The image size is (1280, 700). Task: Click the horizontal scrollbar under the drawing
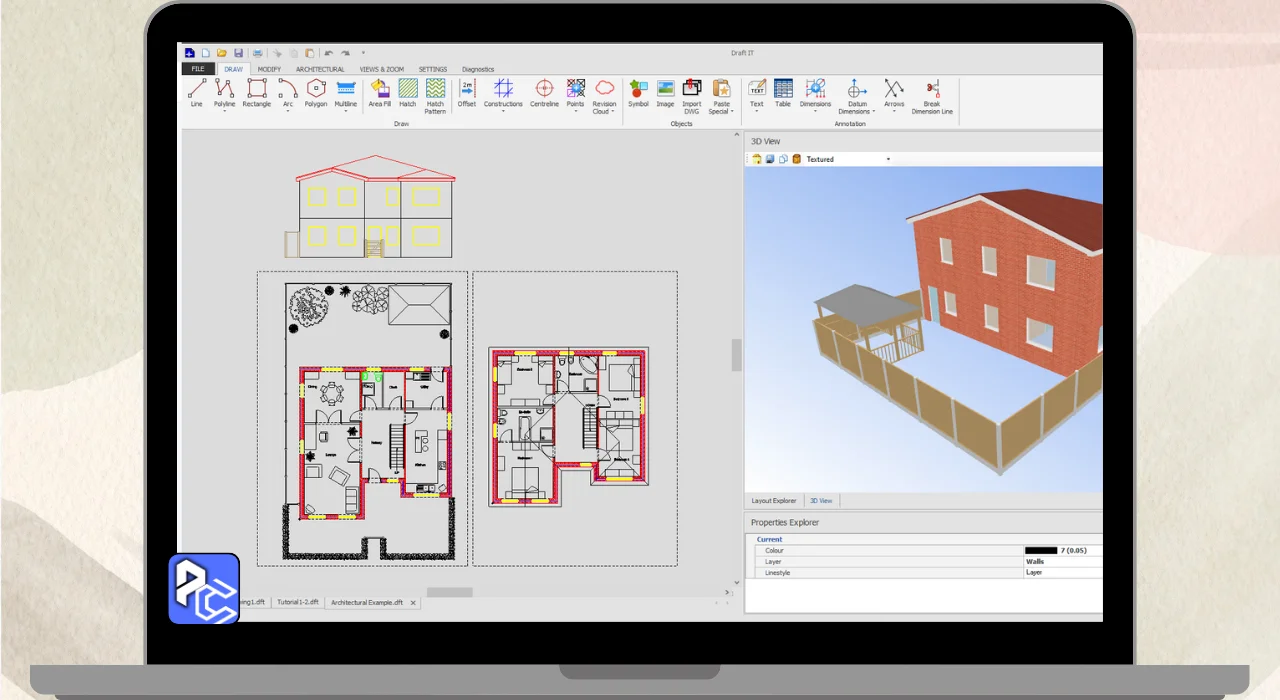click(449, 592)
